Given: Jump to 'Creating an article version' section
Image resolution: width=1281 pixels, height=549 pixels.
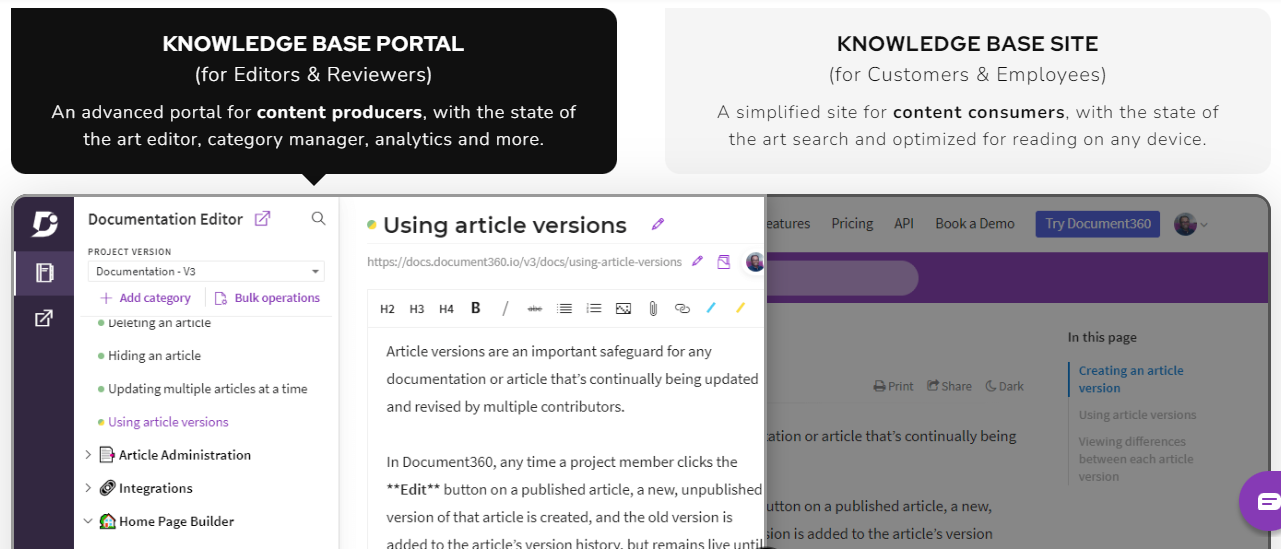Looking at the screenshot, I should point(1131,379).
